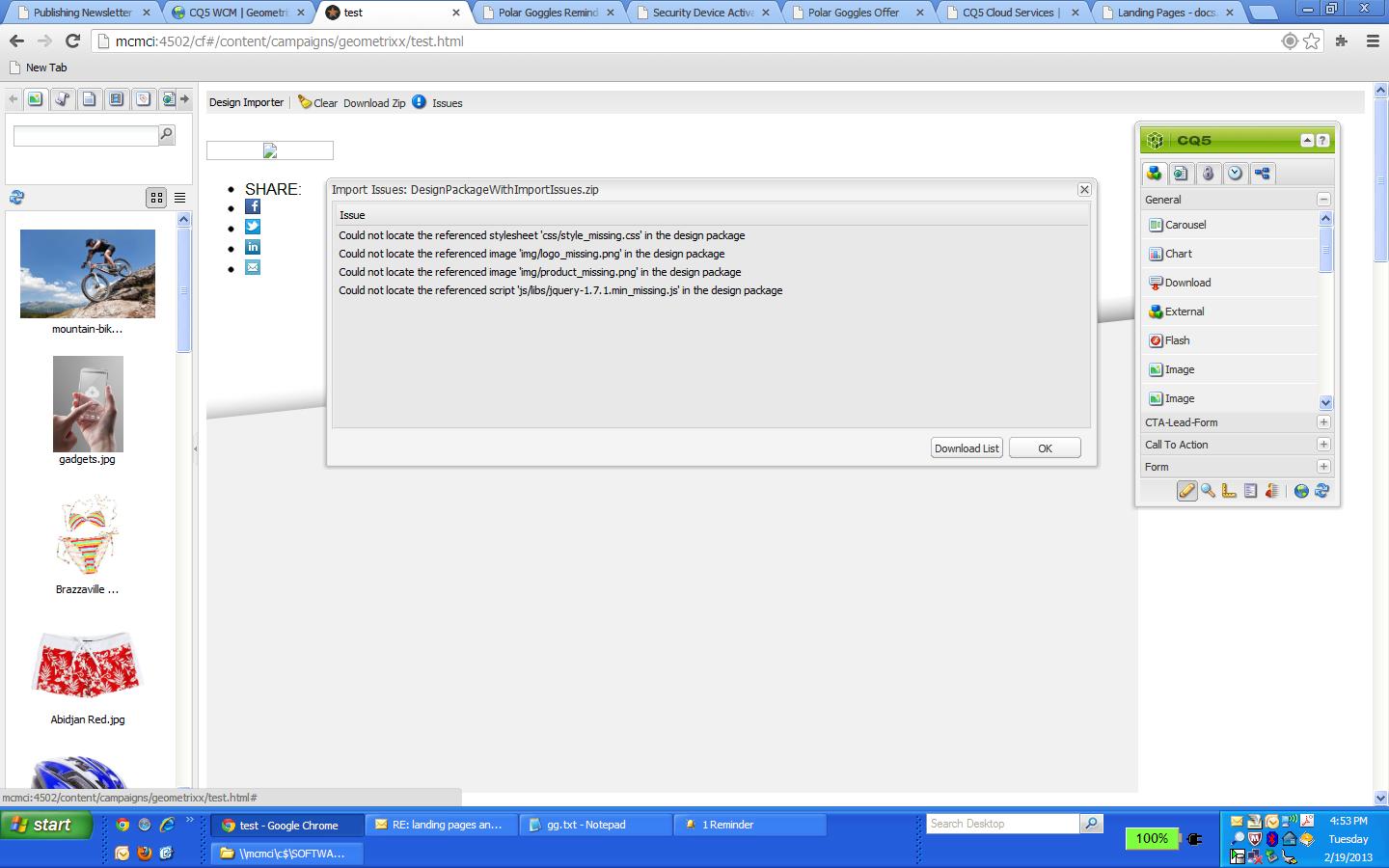Screen dimensions: 1389x868
Task: Click the Issues button in Design Importer
Action: (437, 102)
